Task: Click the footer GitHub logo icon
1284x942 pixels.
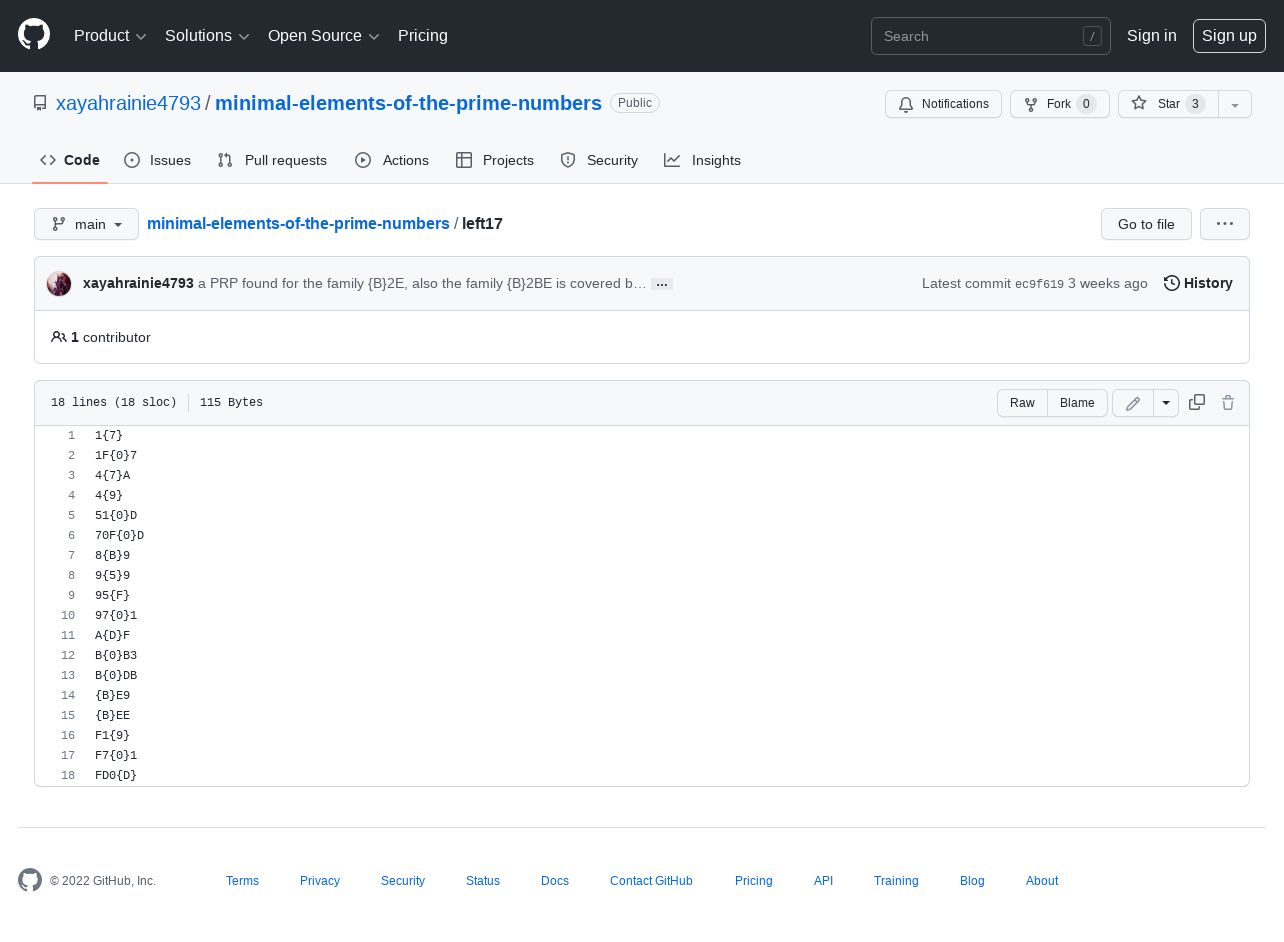Action: point(30,880)
